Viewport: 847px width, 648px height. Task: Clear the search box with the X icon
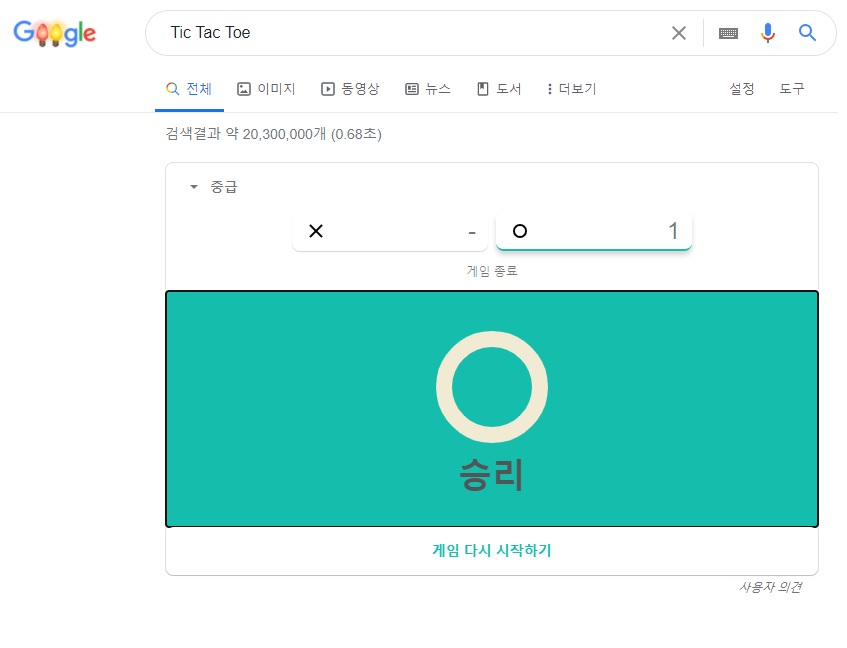tap(678, 33)
